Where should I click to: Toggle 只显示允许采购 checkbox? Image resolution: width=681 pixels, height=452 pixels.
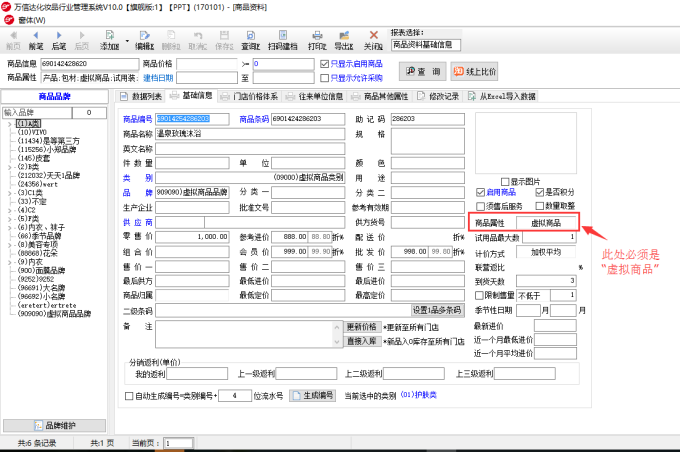point(324,78)
